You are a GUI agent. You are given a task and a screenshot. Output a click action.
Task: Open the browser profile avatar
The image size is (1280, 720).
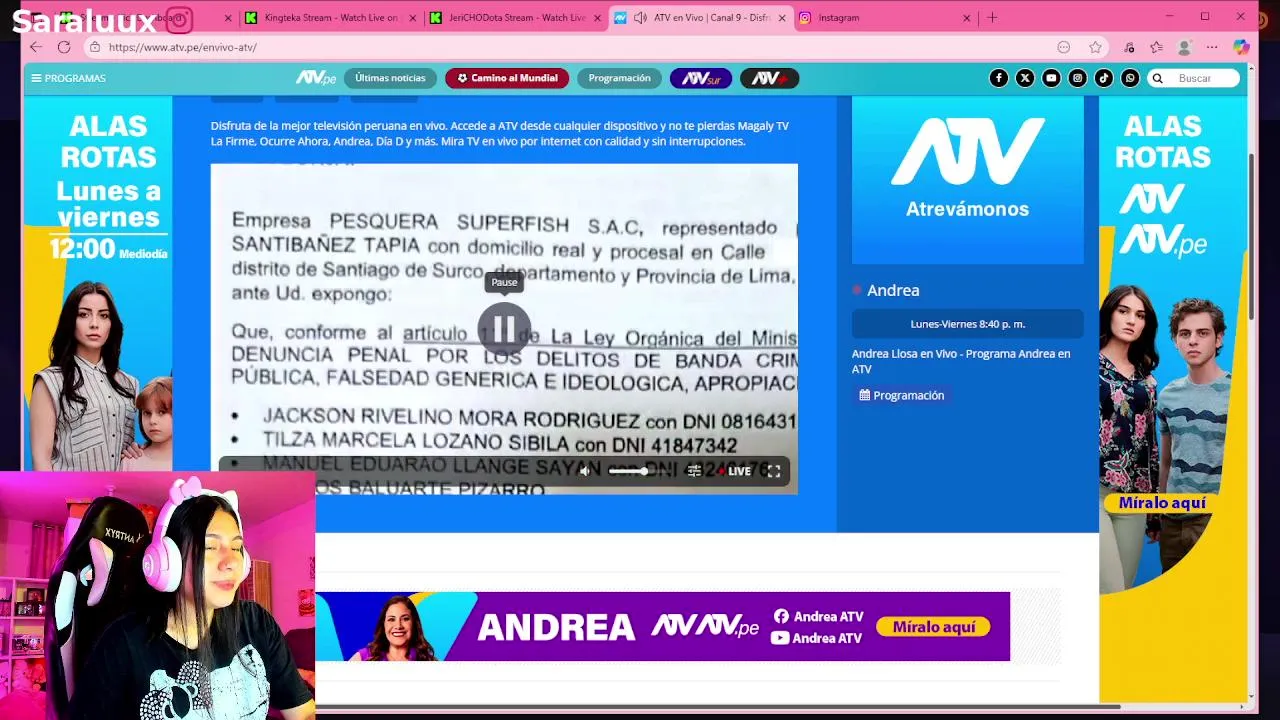(1184, 47)
